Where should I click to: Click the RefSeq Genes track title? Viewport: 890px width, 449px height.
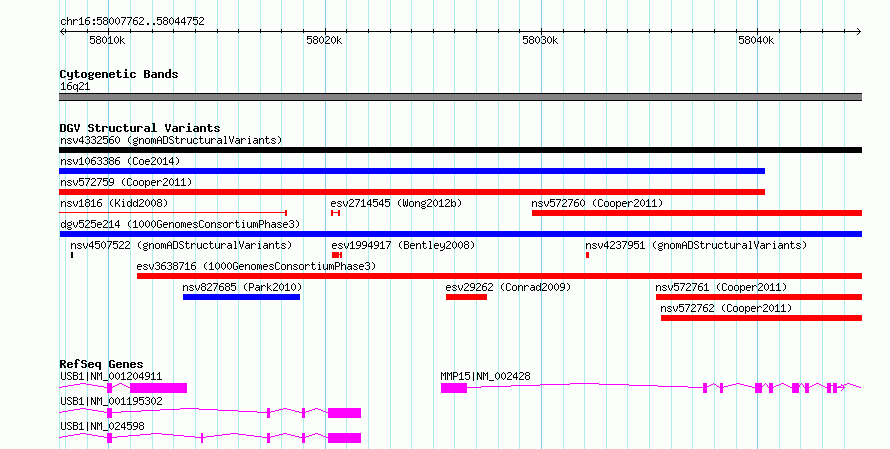point(101,364)
